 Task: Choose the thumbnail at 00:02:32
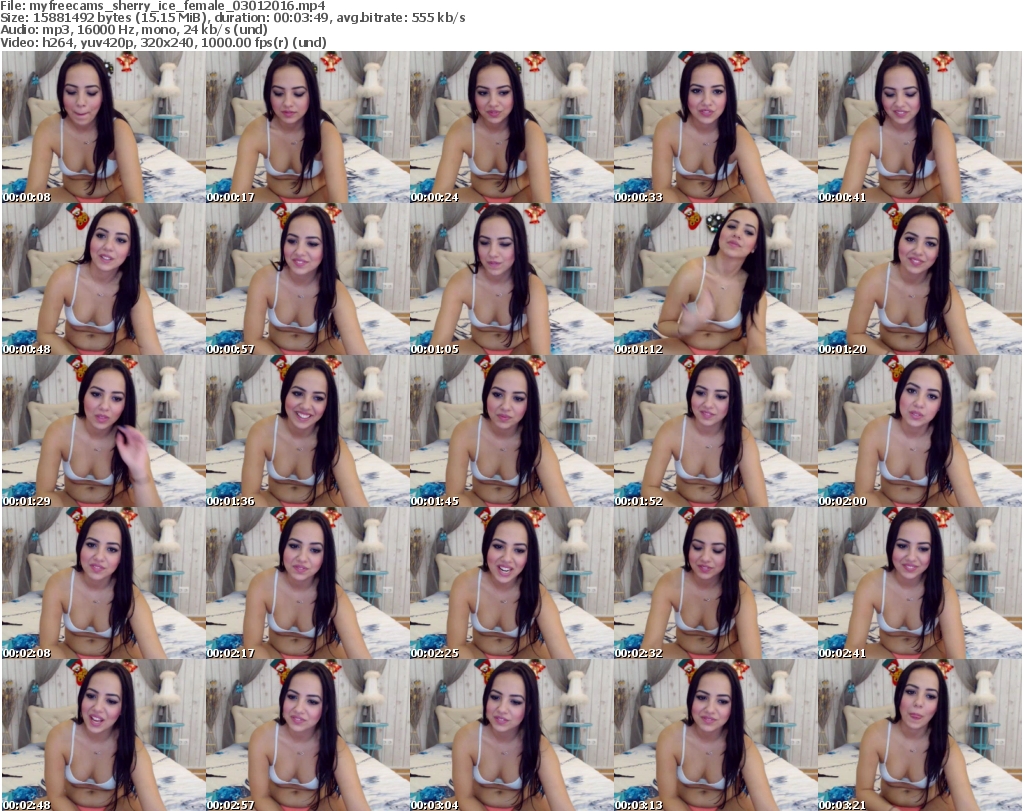click(x=715, y=584)
